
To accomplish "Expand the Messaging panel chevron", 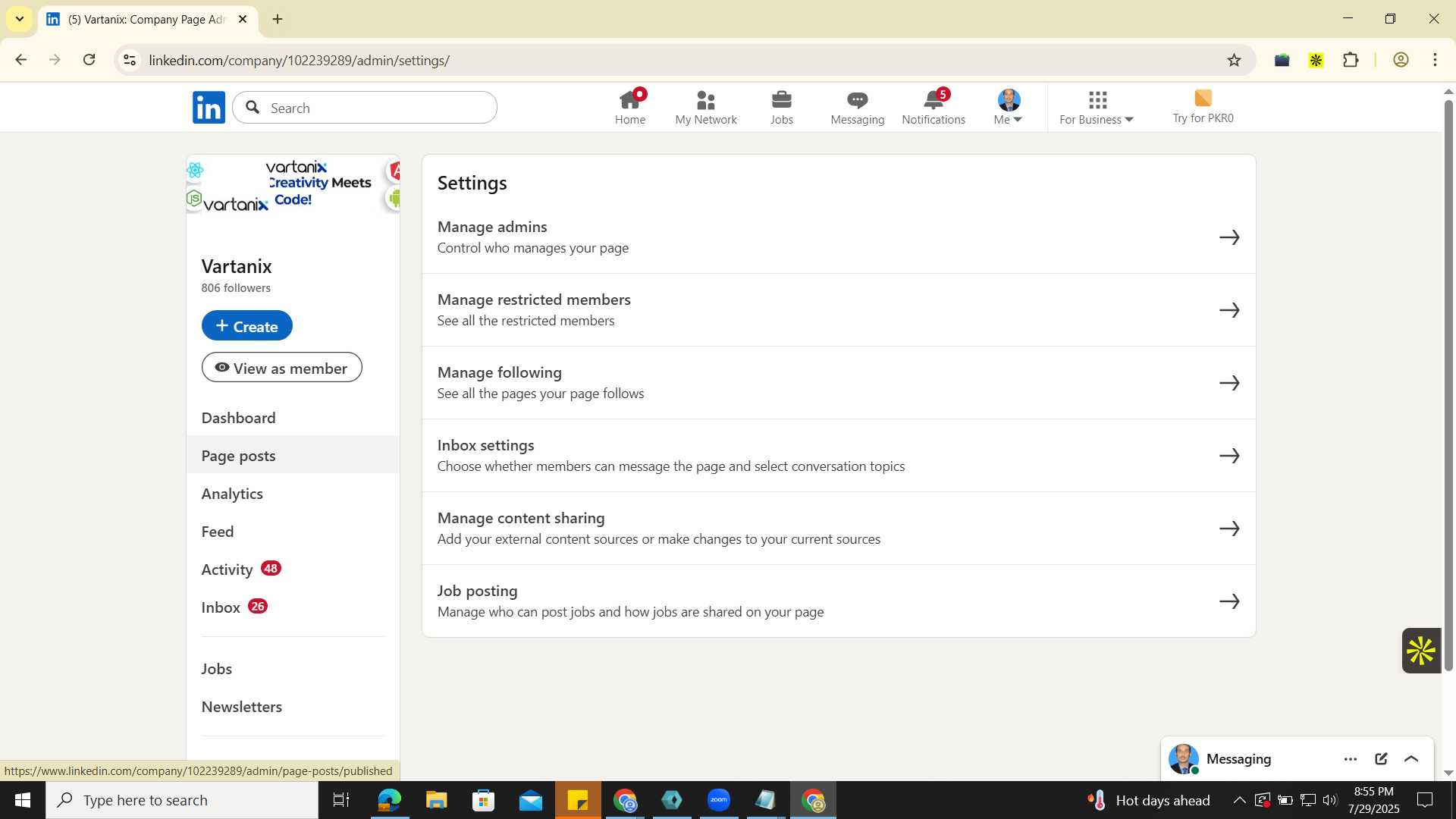I will (1411, 759).
